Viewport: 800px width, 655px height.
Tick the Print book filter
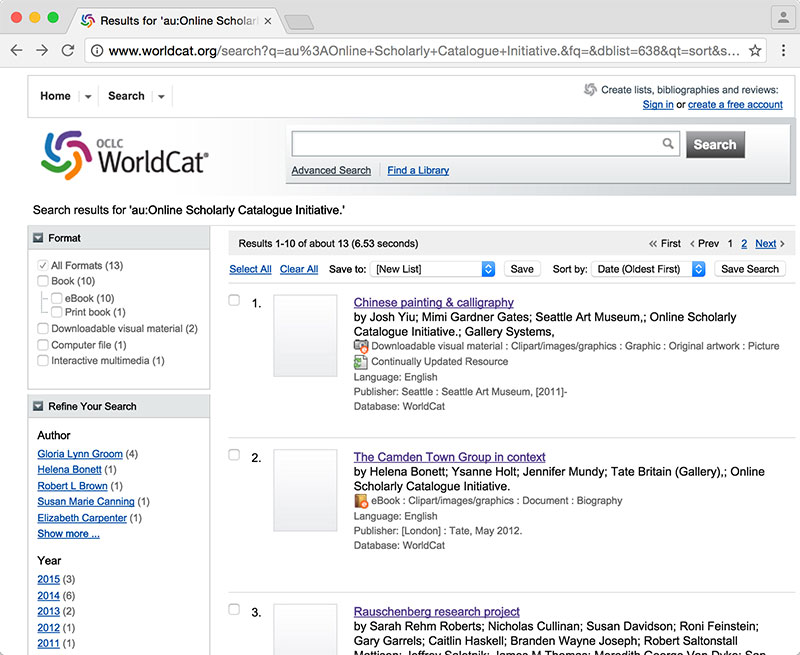(57, 312)
